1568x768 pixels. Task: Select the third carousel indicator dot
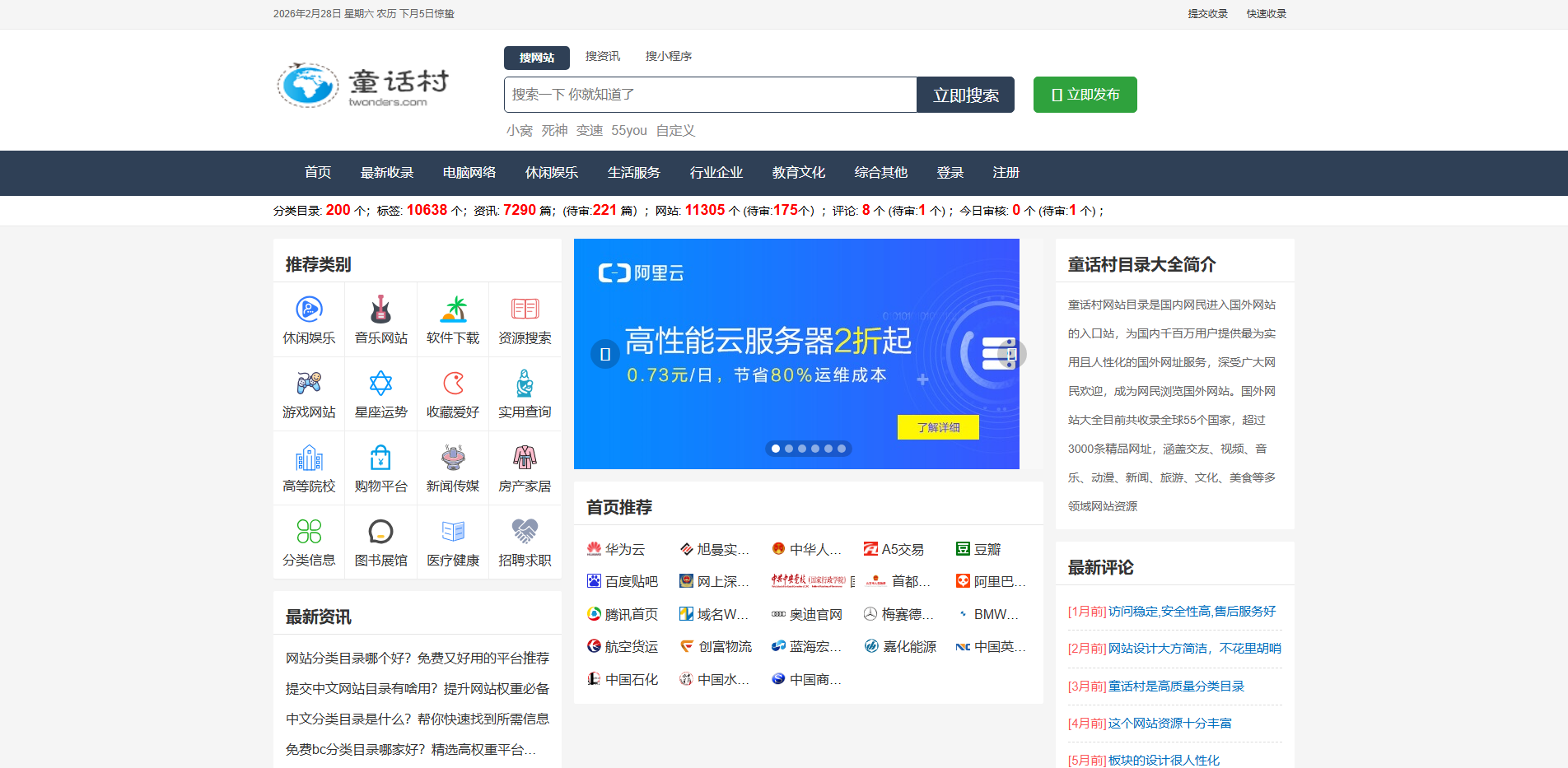click(801, 449)
